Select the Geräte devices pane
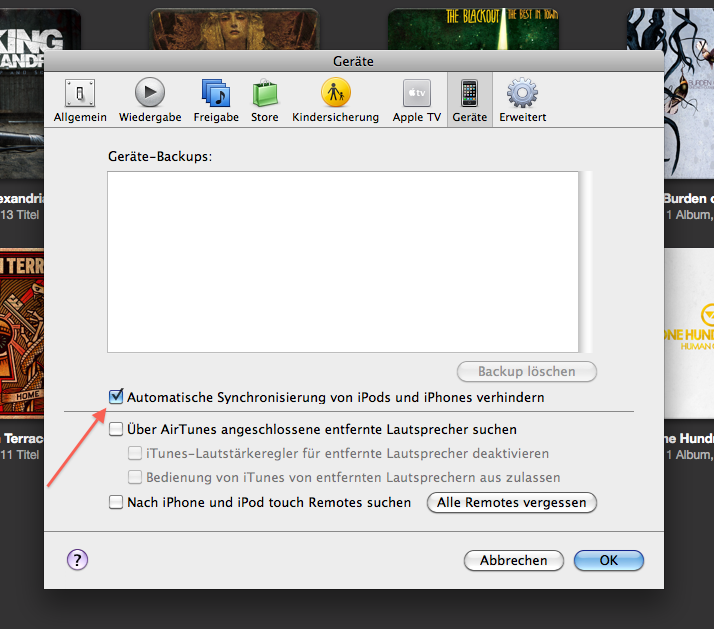The image size is (714, 629). tap(469, 100)
